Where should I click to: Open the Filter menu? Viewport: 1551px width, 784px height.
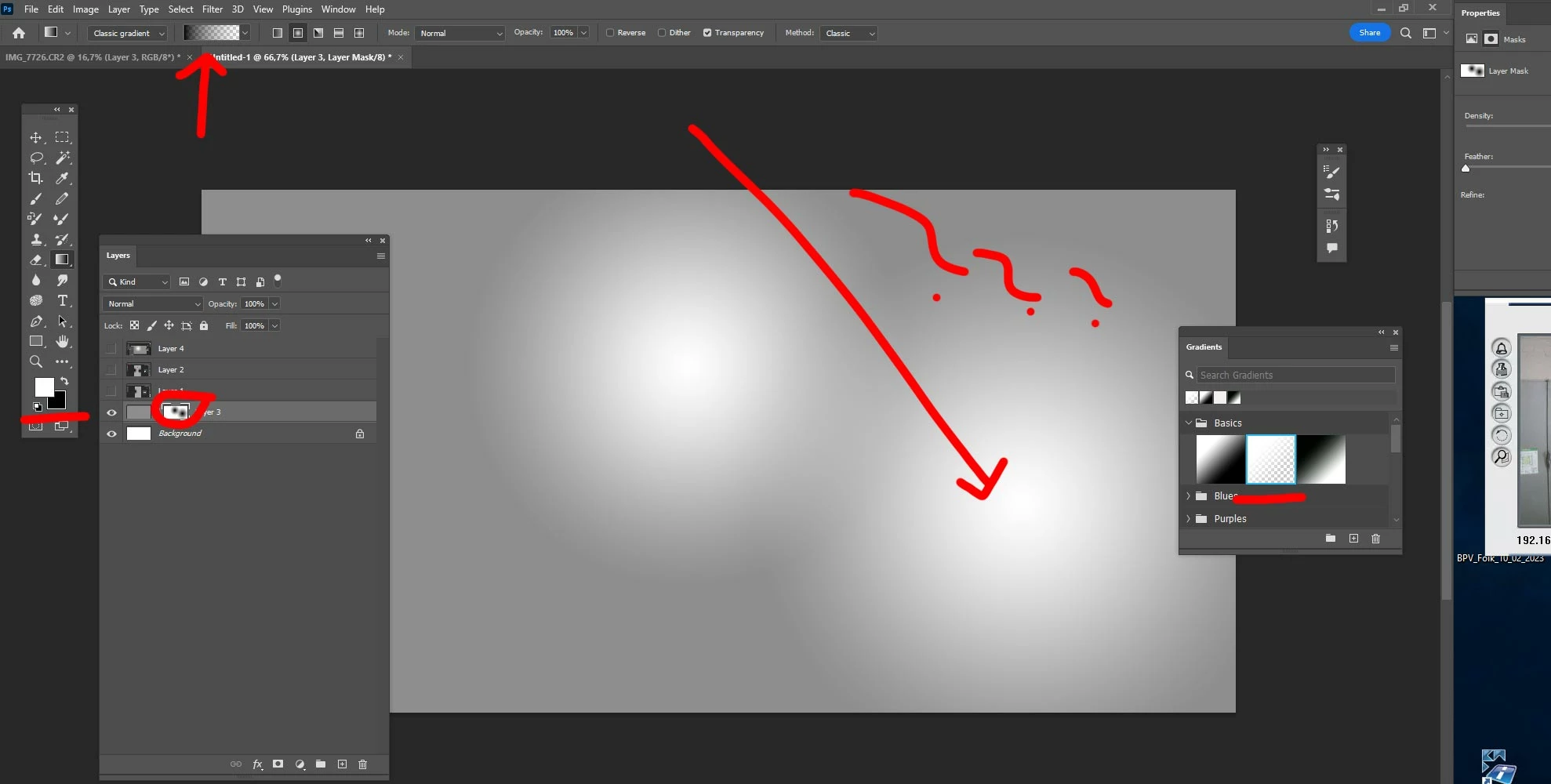[212, 9]
